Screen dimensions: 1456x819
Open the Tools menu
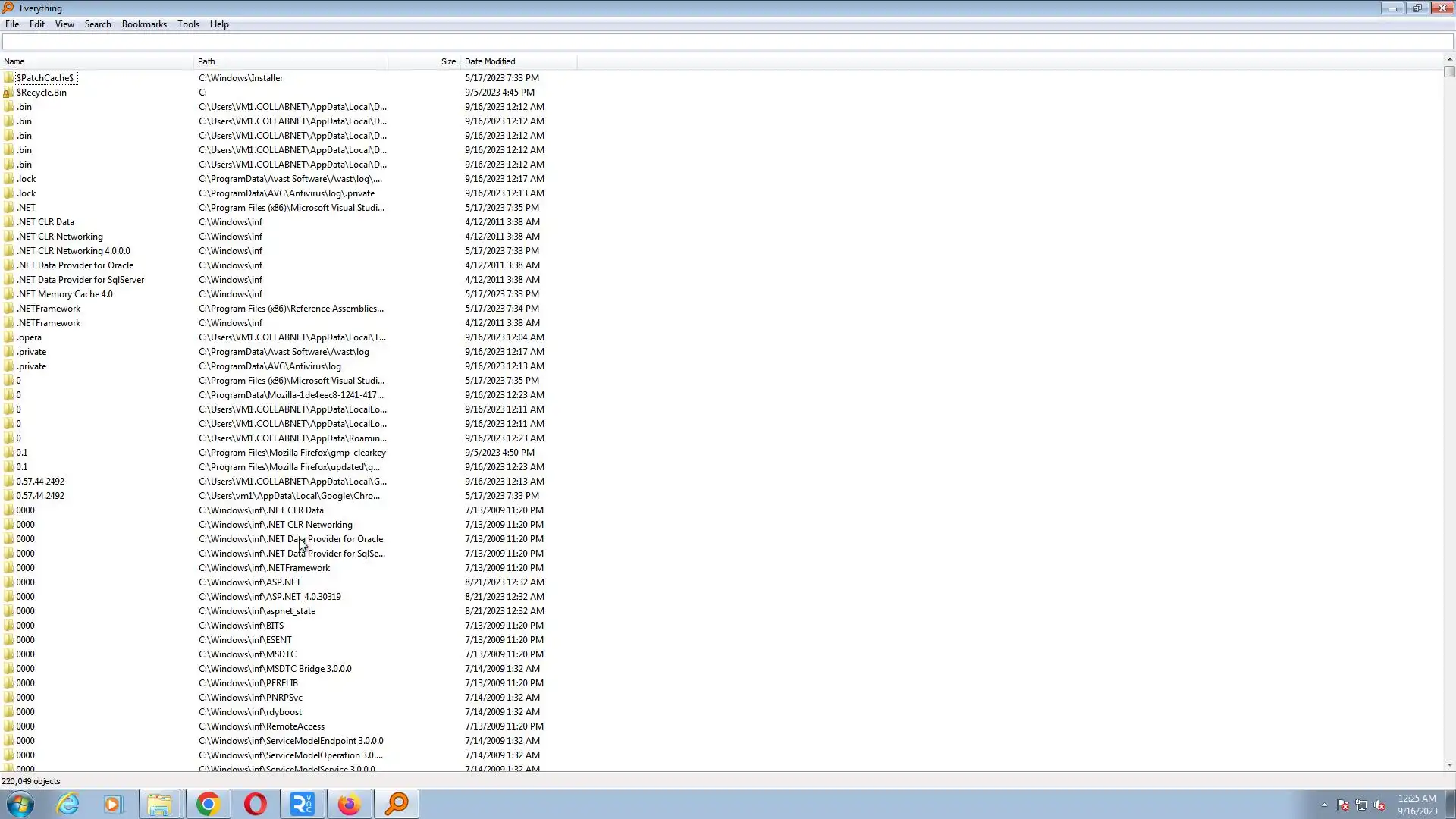coord(188,24)
